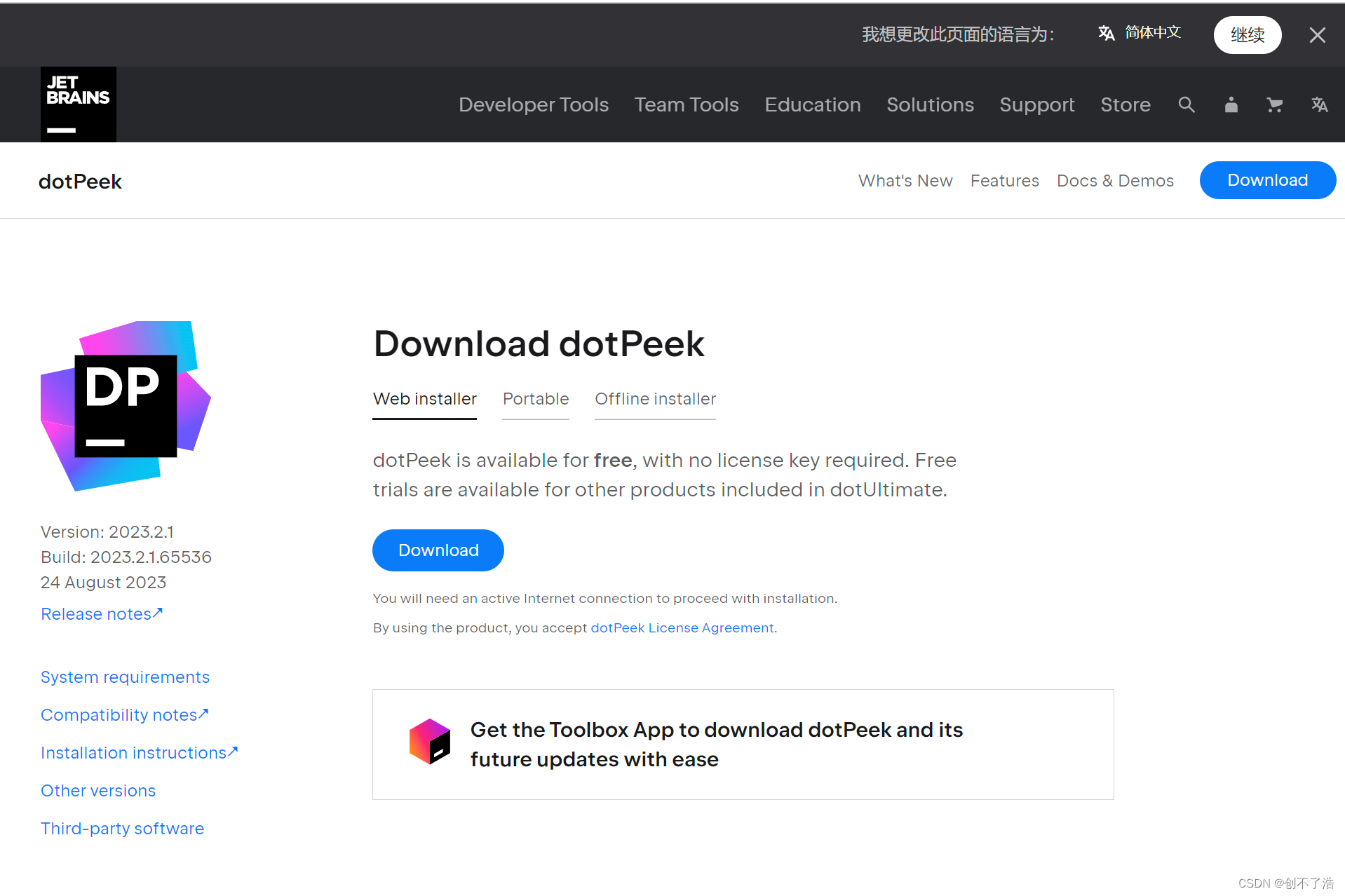Viewport: 1345px width, 896px height.
Task: Click the dotPeek DP product logo
Action: 126,406
